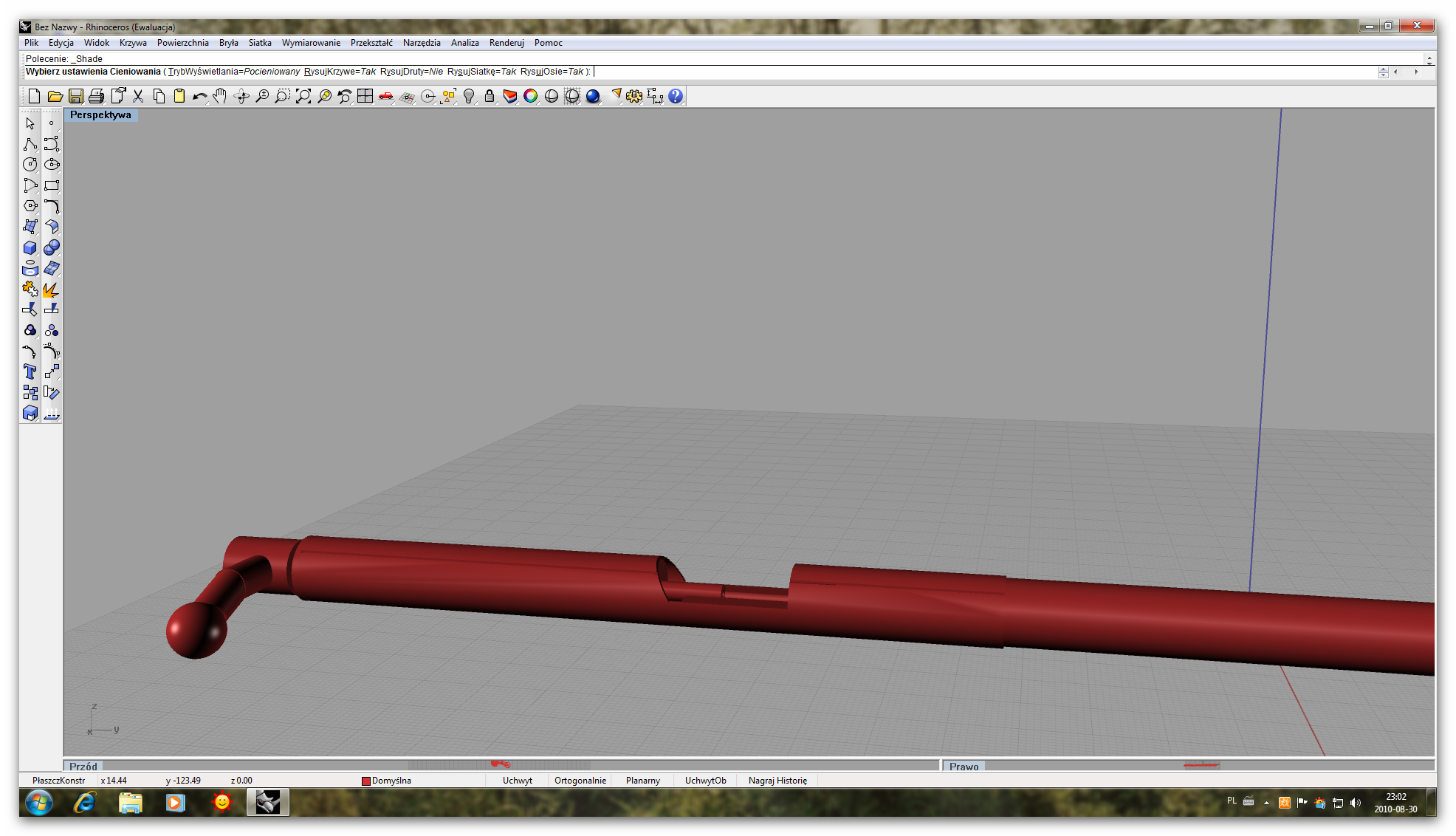
Task: Click the taskbar volume speaker icon
Action: (x=1355, y=803)
